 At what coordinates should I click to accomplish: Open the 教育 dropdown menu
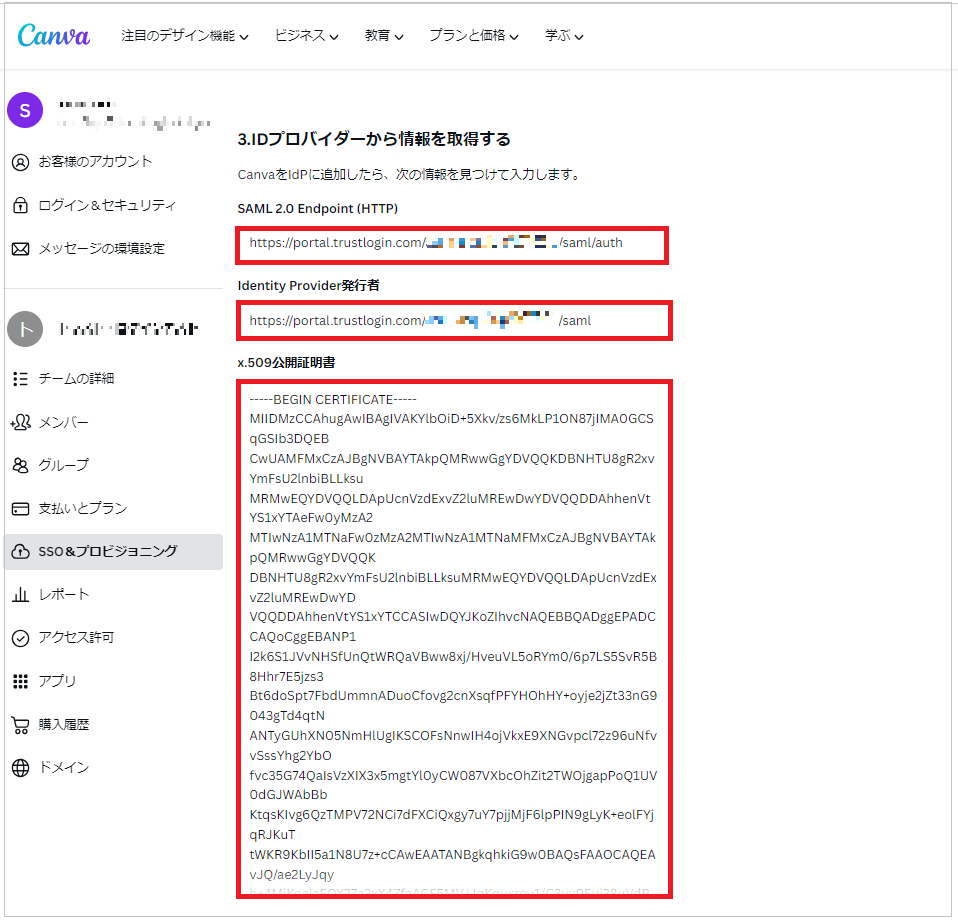(x=384, y=36)
